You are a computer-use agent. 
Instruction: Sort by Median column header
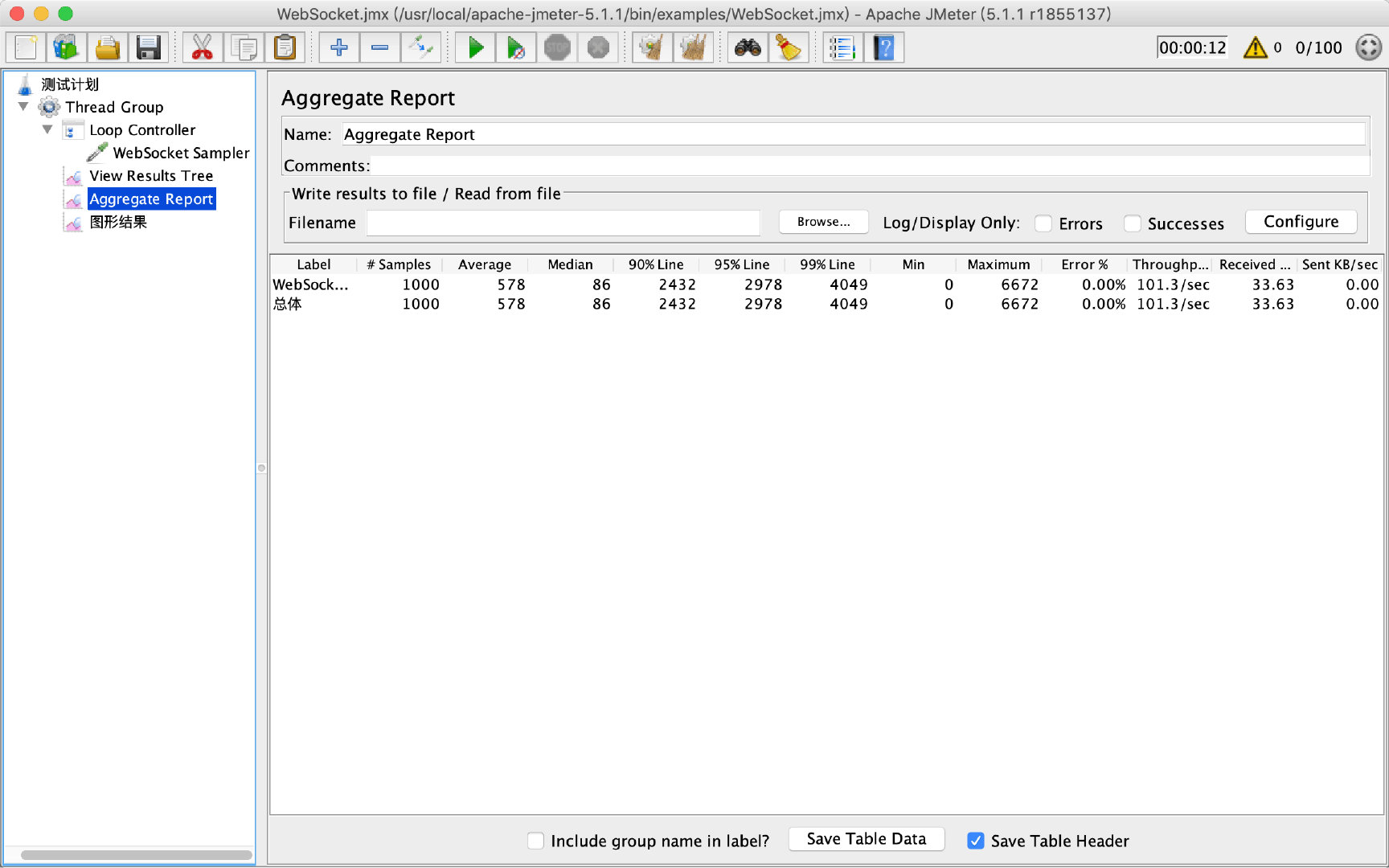pos(570,264)
